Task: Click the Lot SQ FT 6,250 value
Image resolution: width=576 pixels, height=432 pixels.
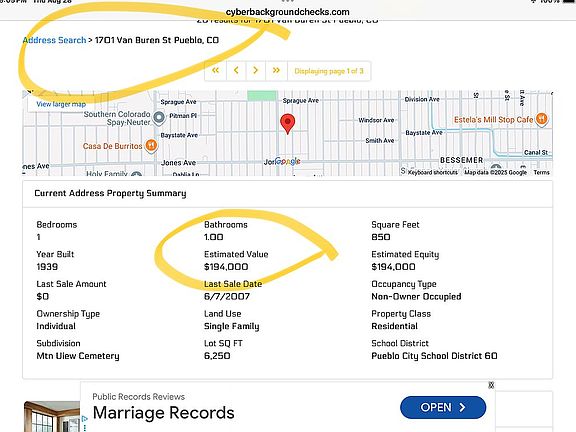Action: coord(217,356)
